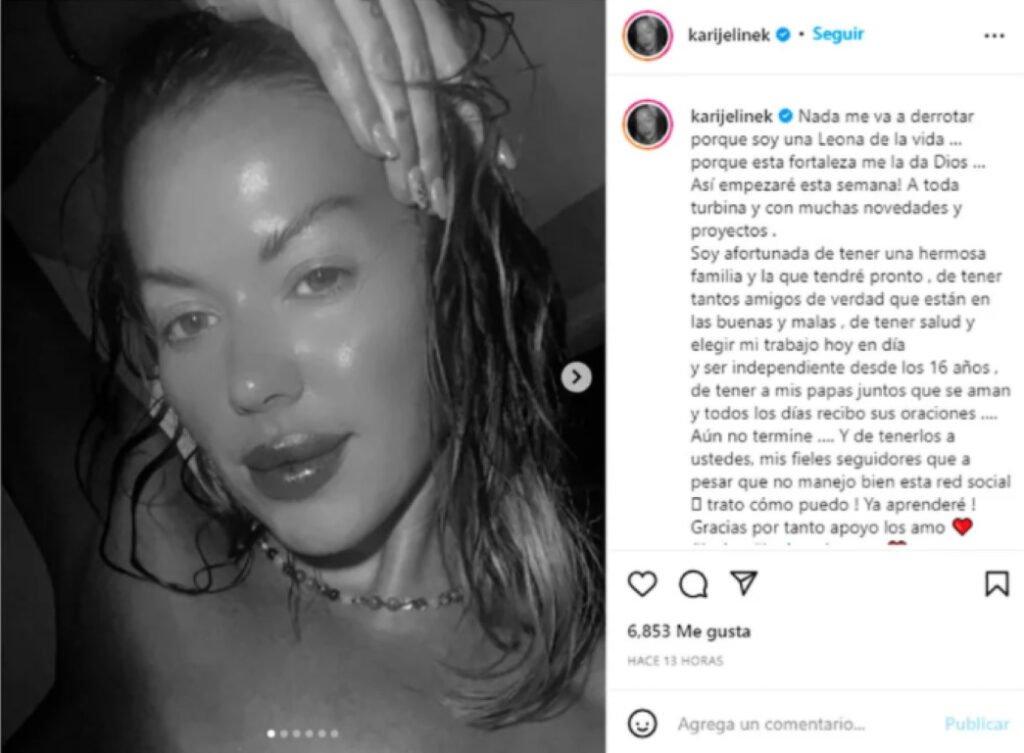Image resolution: width=1024 pixels, height=753 pixels.
Task: Open the emoji picker smiley icon
Action: click(642, 724)
